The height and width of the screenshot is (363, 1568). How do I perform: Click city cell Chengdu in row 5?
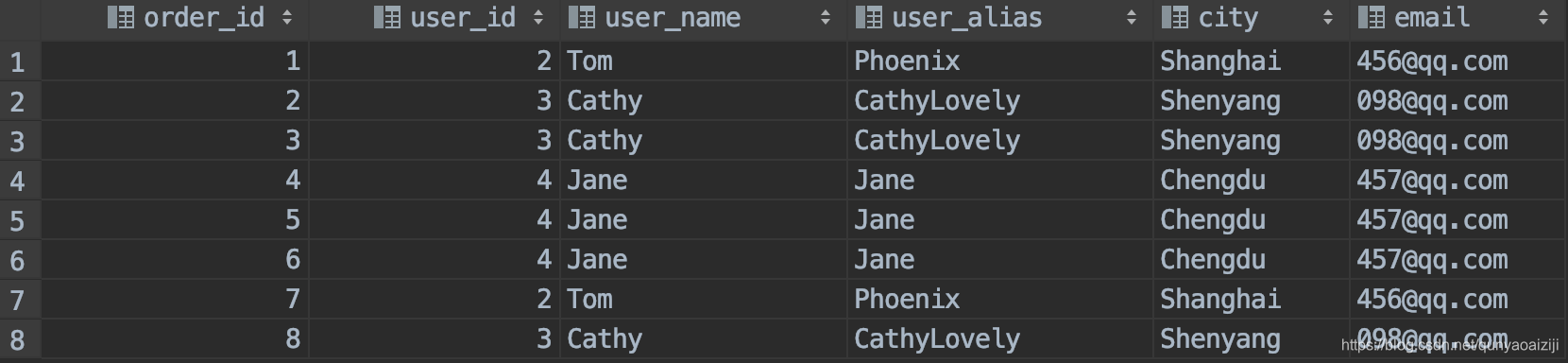(x=1252, y=220)
